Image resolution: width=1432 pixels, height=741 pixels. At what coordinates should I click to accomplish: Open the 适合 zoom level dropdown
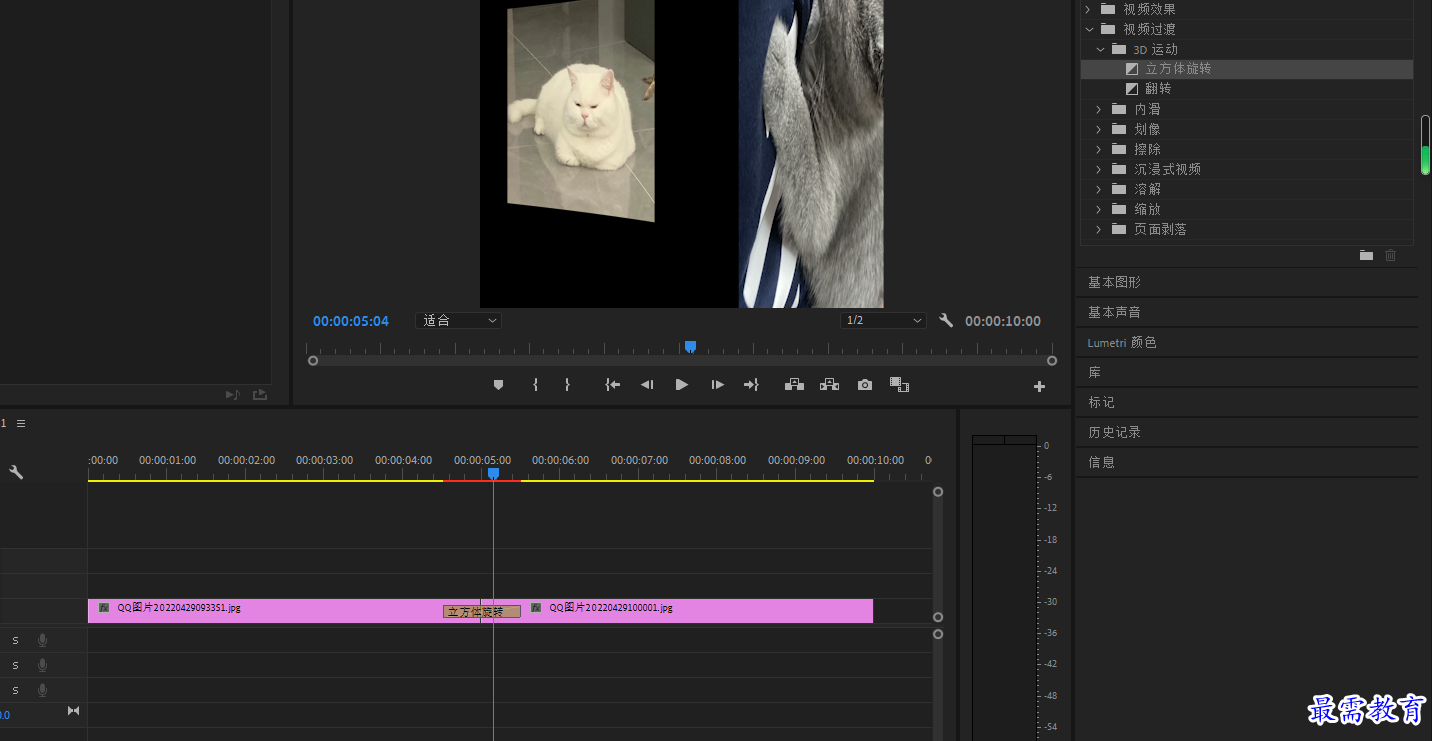coord(458,321)
